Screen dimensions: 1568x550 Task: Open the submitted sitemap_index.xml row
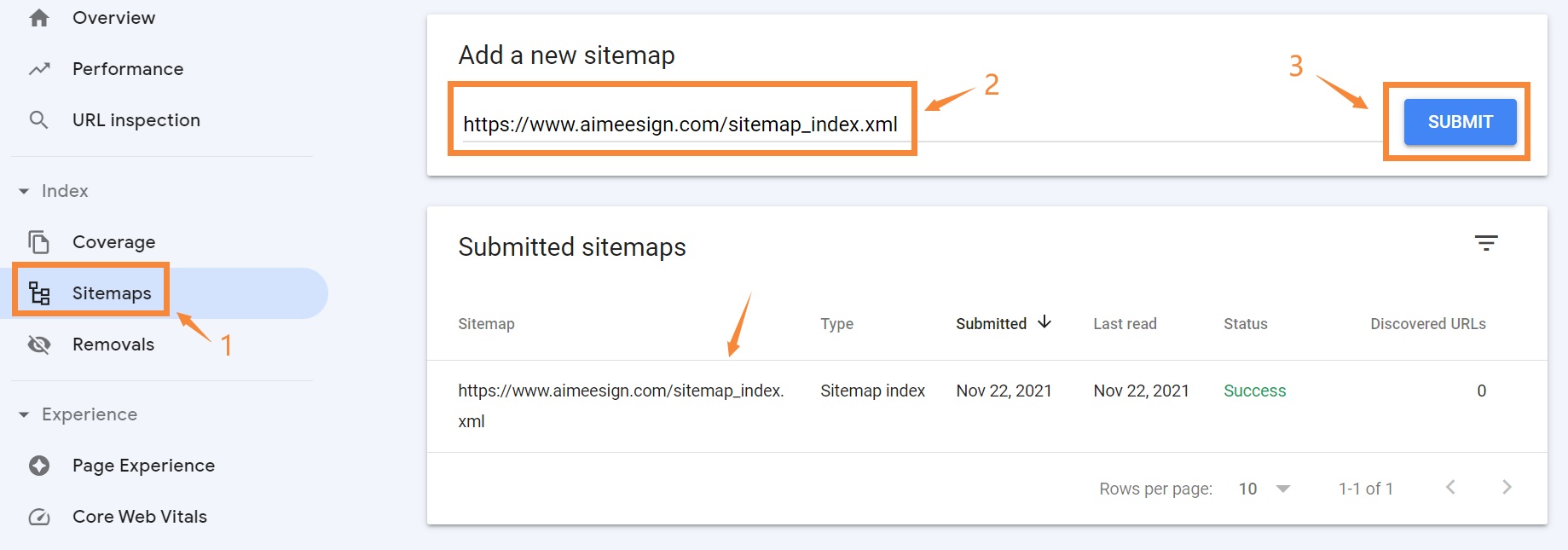[x=987, y=406]
